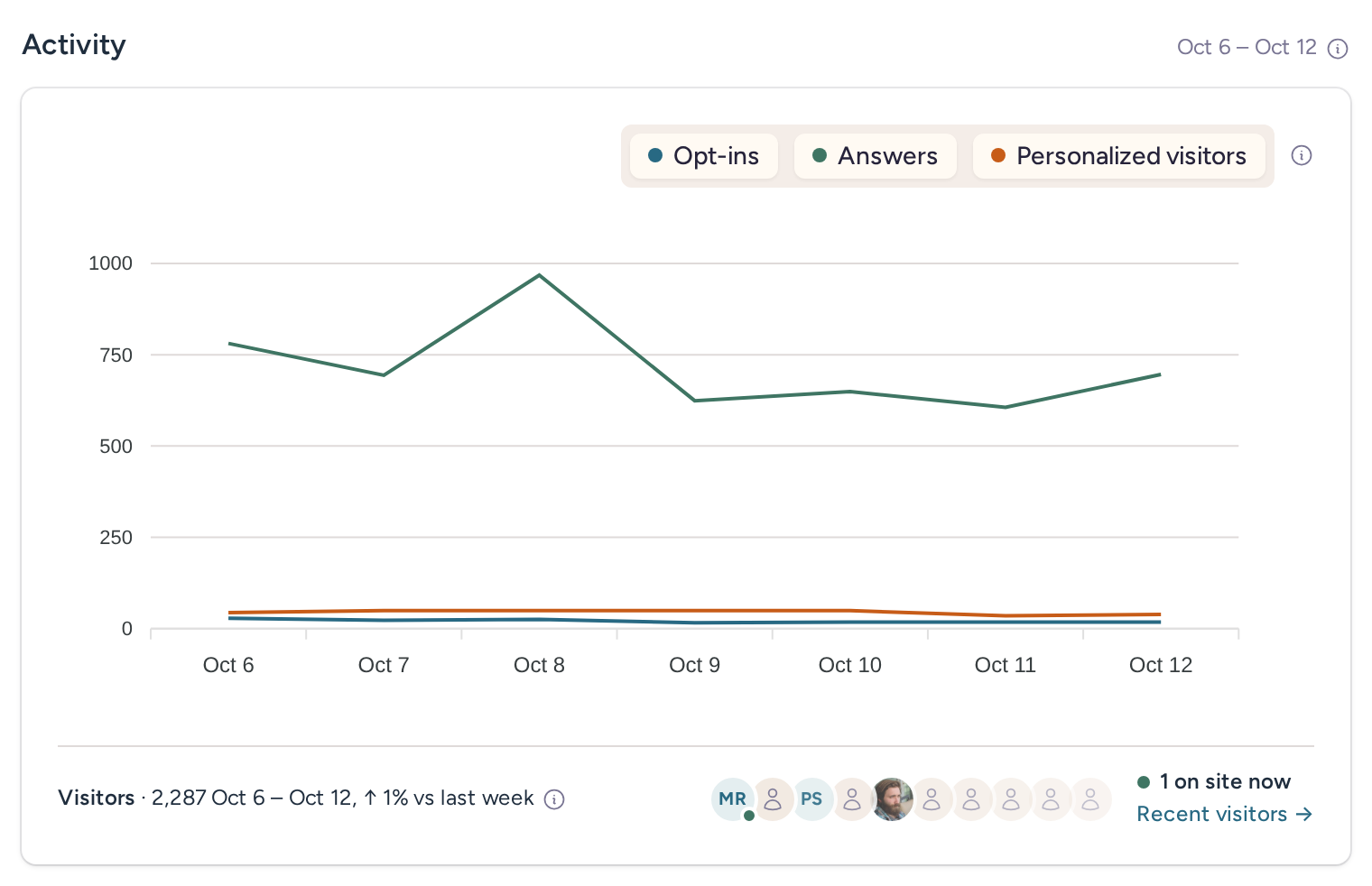Click the info icon after the Visitors summary

click(554, 799)
